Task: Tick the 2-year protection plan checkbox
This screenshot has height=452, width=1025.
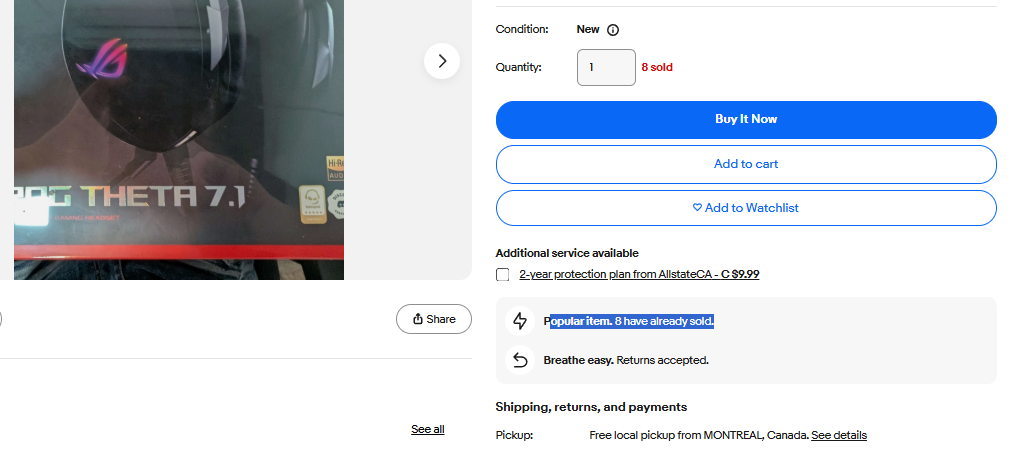Action: tap(502, 275)
